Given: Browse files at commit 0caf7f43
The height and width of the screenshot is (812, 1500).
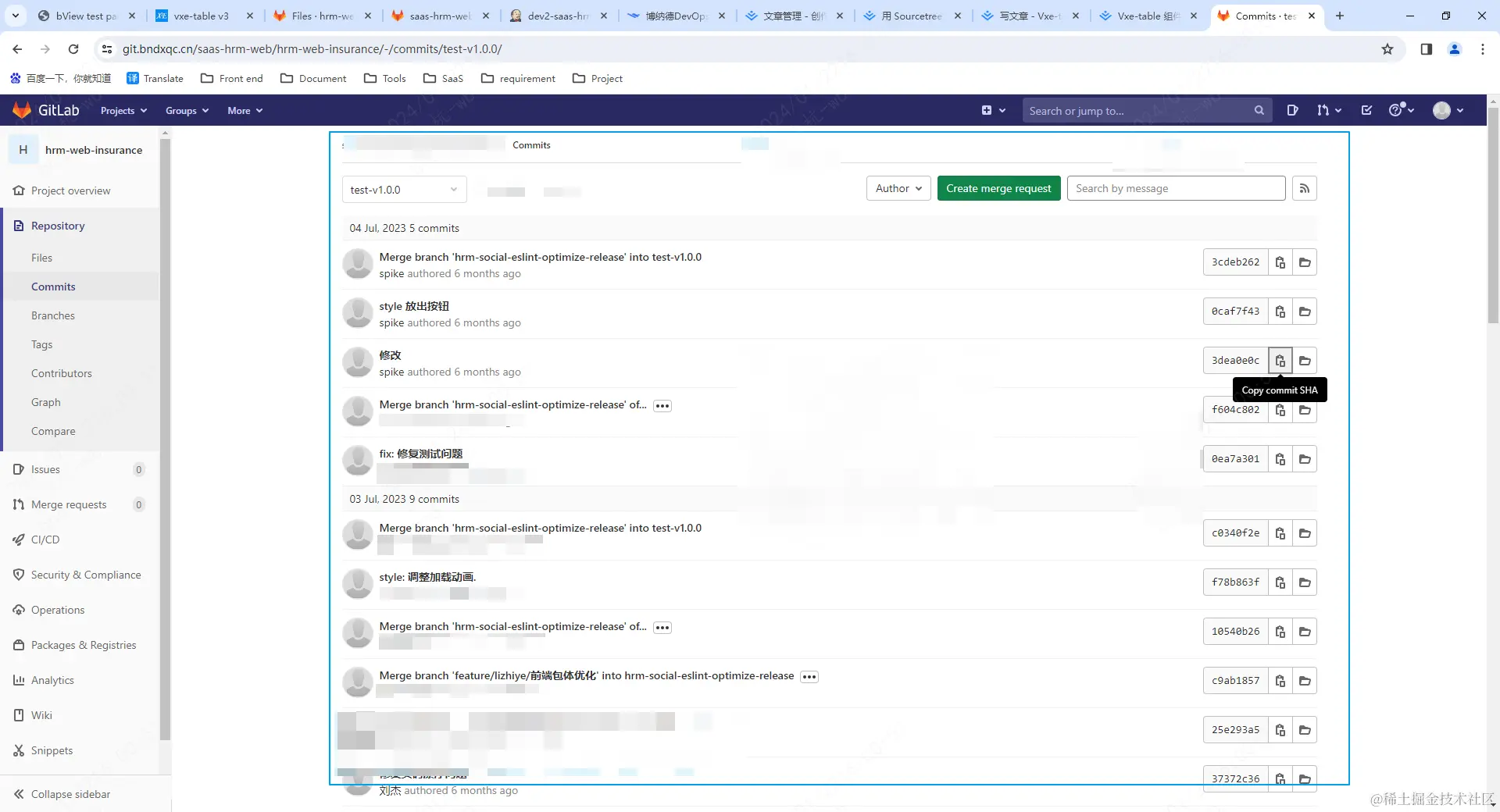Looking at the screenshot, I should (x=1305, y=312).
